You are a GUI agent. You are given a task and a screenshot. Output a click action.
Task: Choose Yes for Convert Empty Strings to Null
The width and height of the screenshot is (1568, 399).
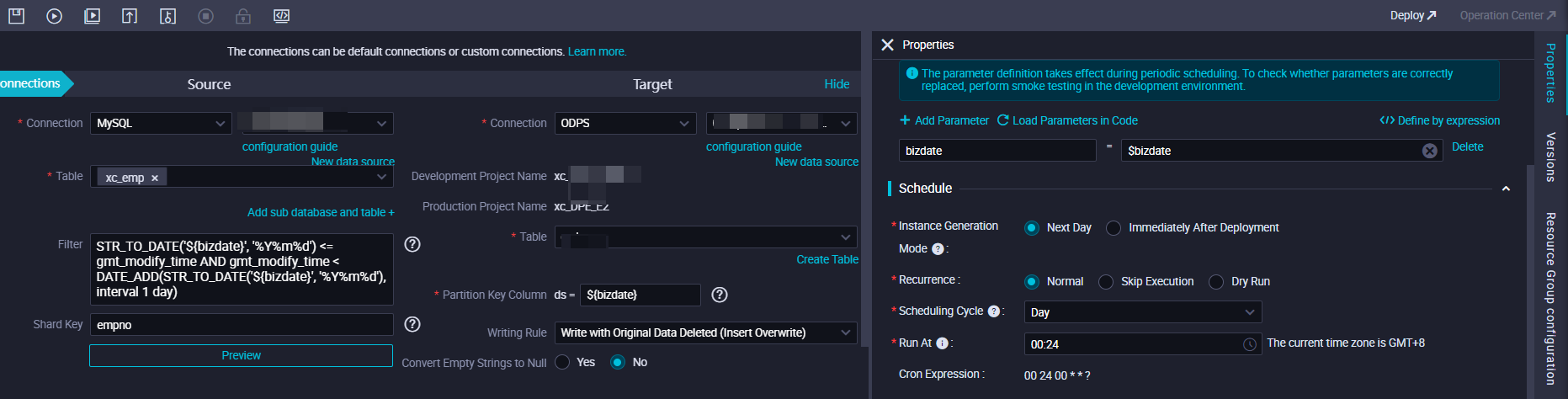[x=562, y=362]
